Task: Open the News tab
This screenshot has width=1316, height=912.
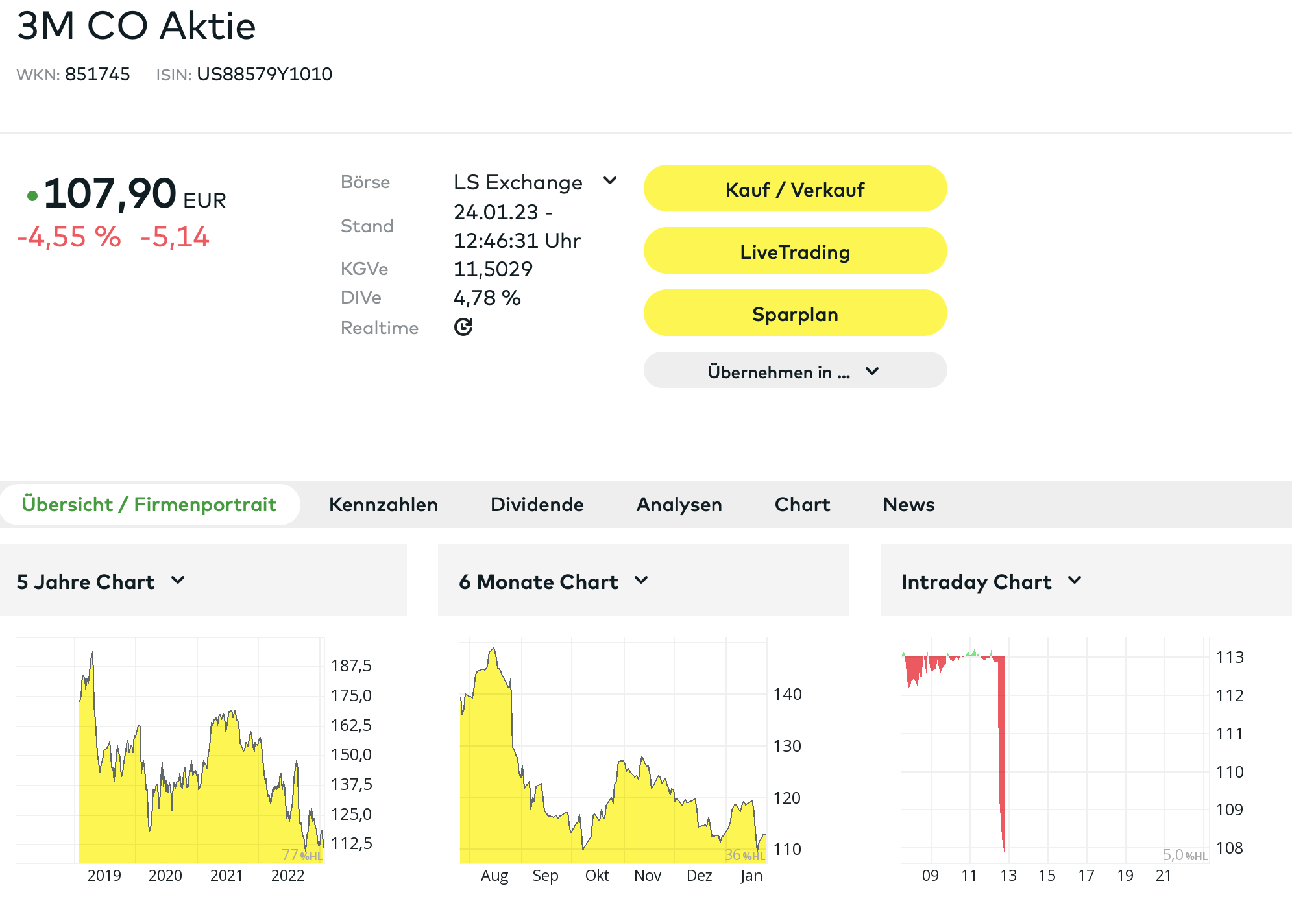Action: pos(908,505)
